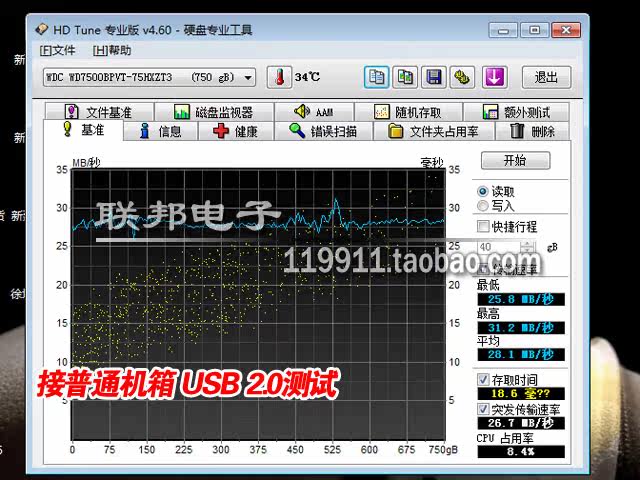The width and height of the screenshot is (640, 480).
Task: Open the 文件夹占用率 tab
Action: tap(434, 131)
